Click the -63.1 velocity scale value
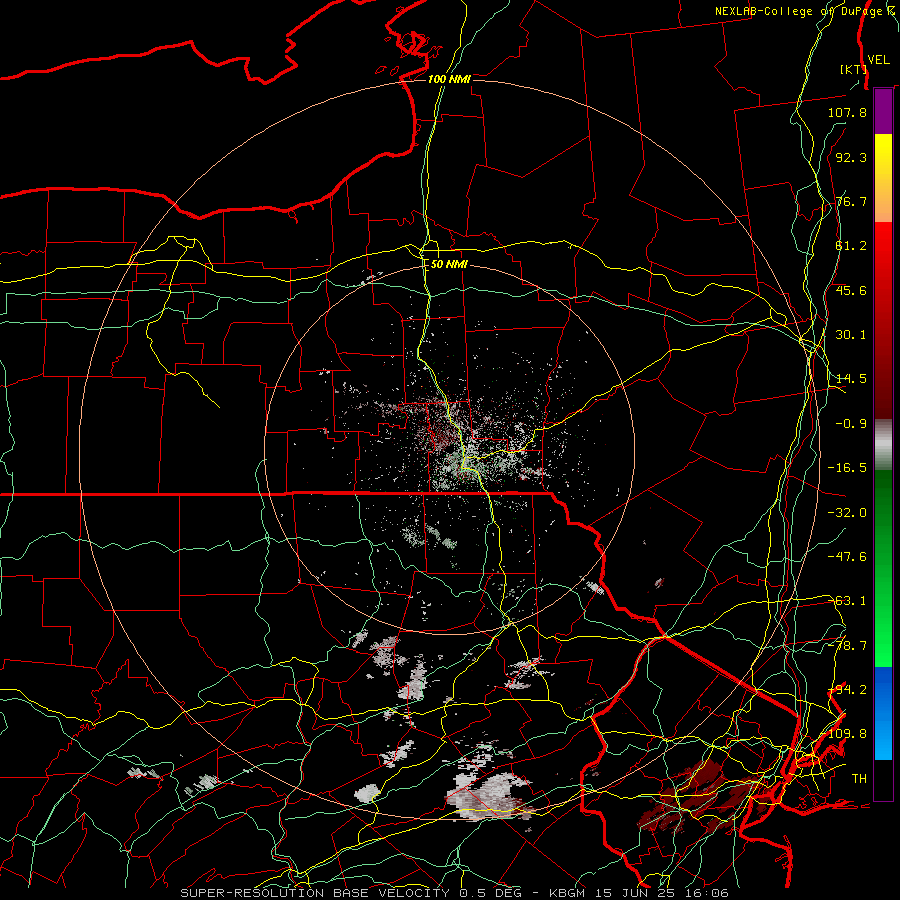The image size is (900, 900). coord(847,601)
